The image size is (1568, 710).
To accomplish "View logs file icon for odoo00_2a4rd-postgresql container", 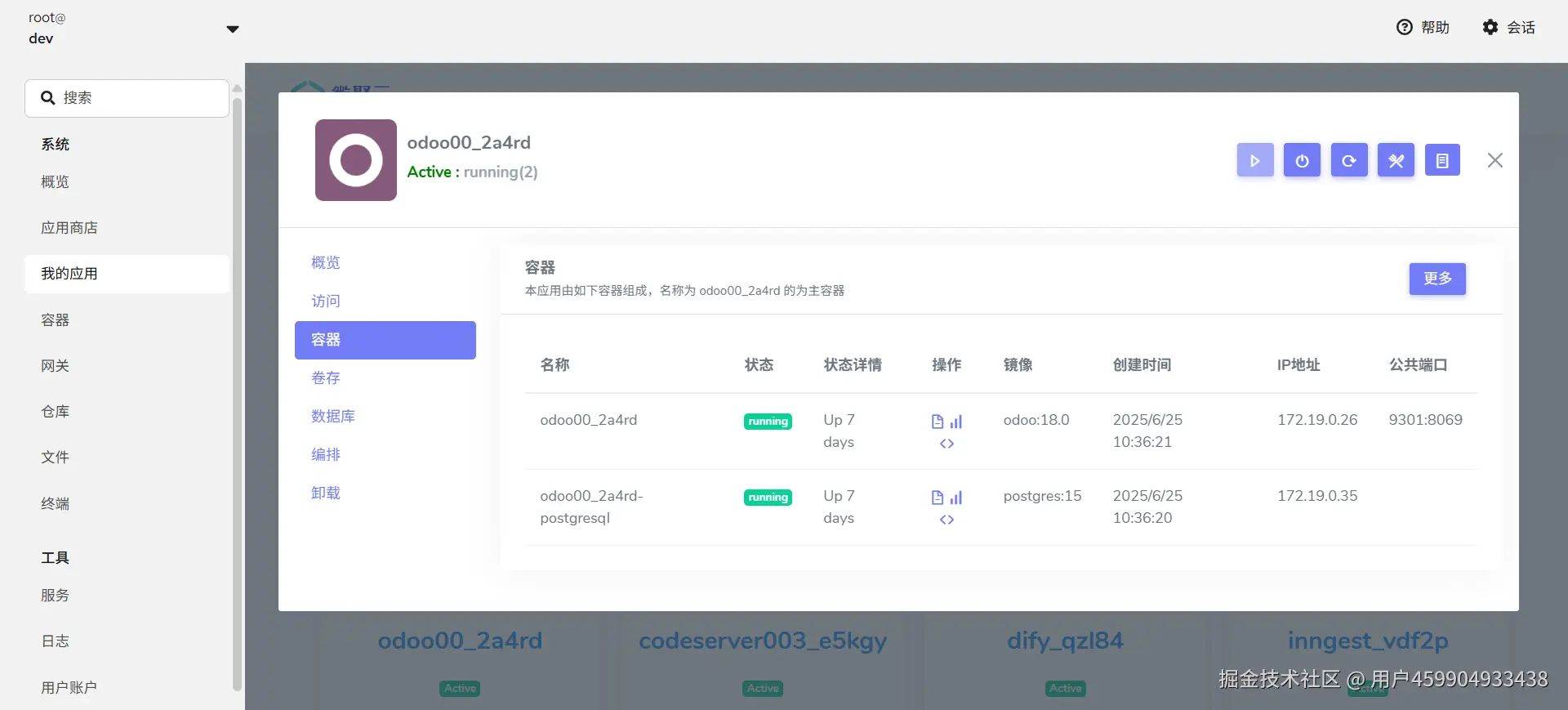I will [x=938, y=498].
